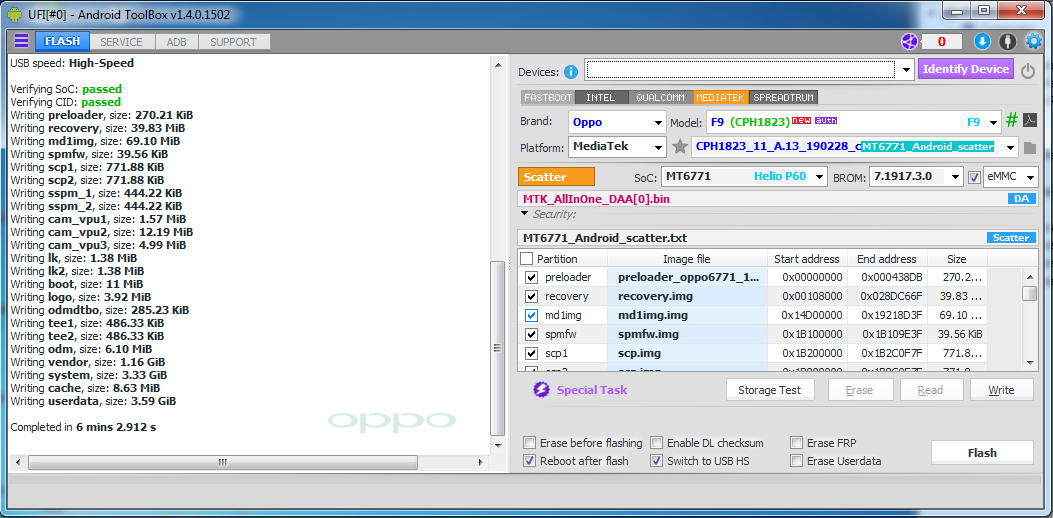Enable Erase before flashing
1053x518 pixels.
point(530,443)
